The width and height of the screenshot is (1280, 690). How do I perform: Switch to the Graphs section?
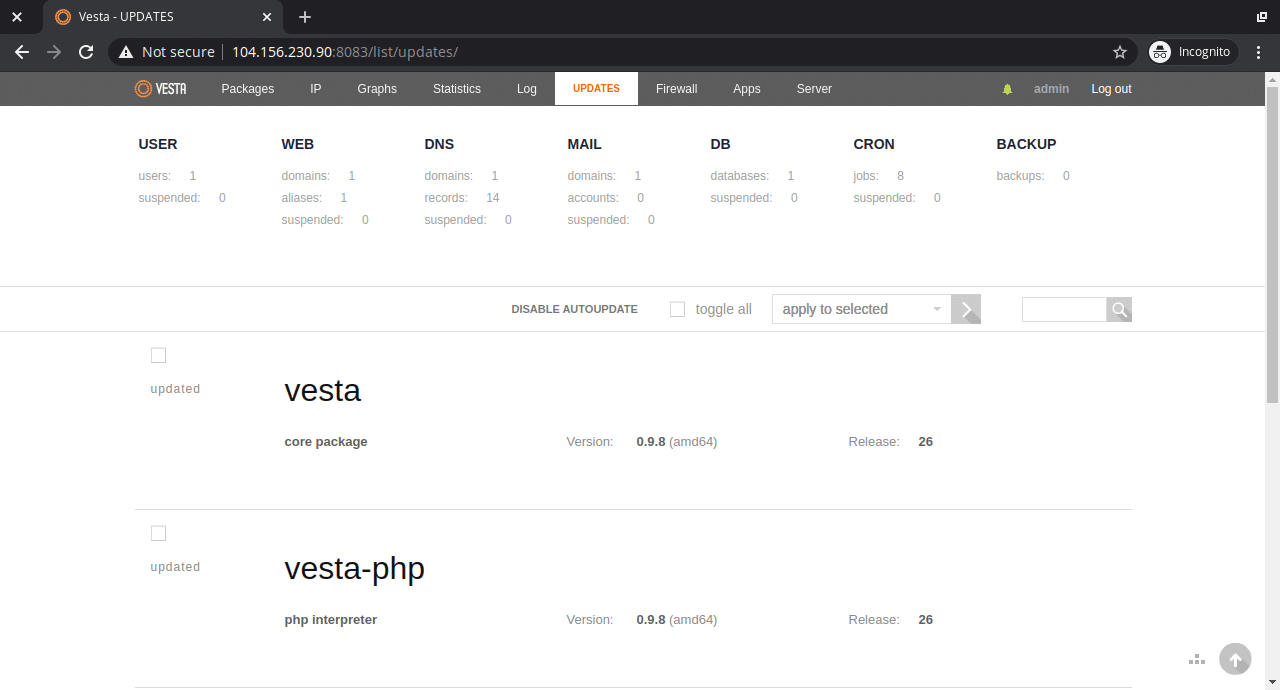click(x=377, y=89)
